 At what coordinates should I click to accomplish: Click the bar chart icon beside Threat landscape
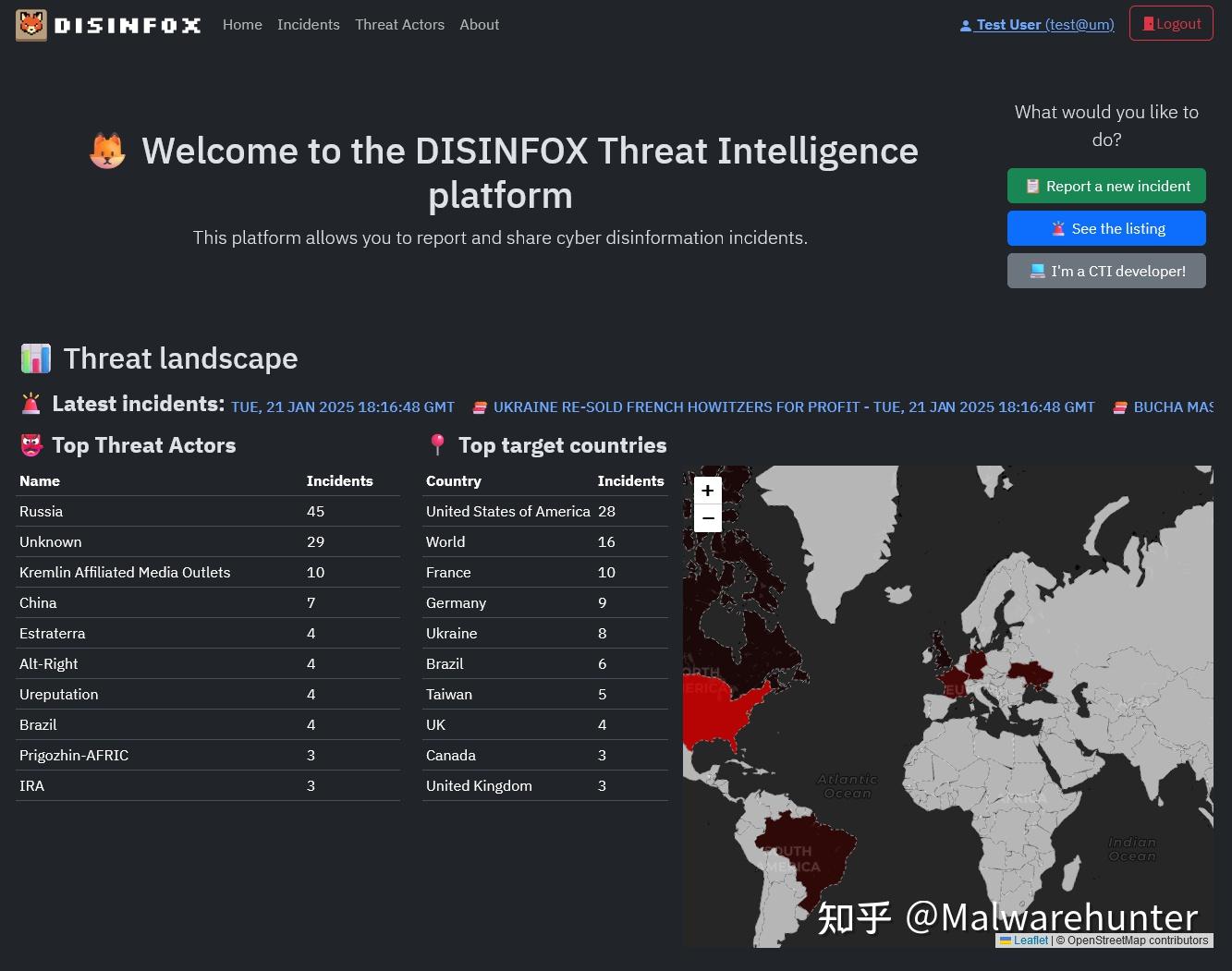pos(36,358)
